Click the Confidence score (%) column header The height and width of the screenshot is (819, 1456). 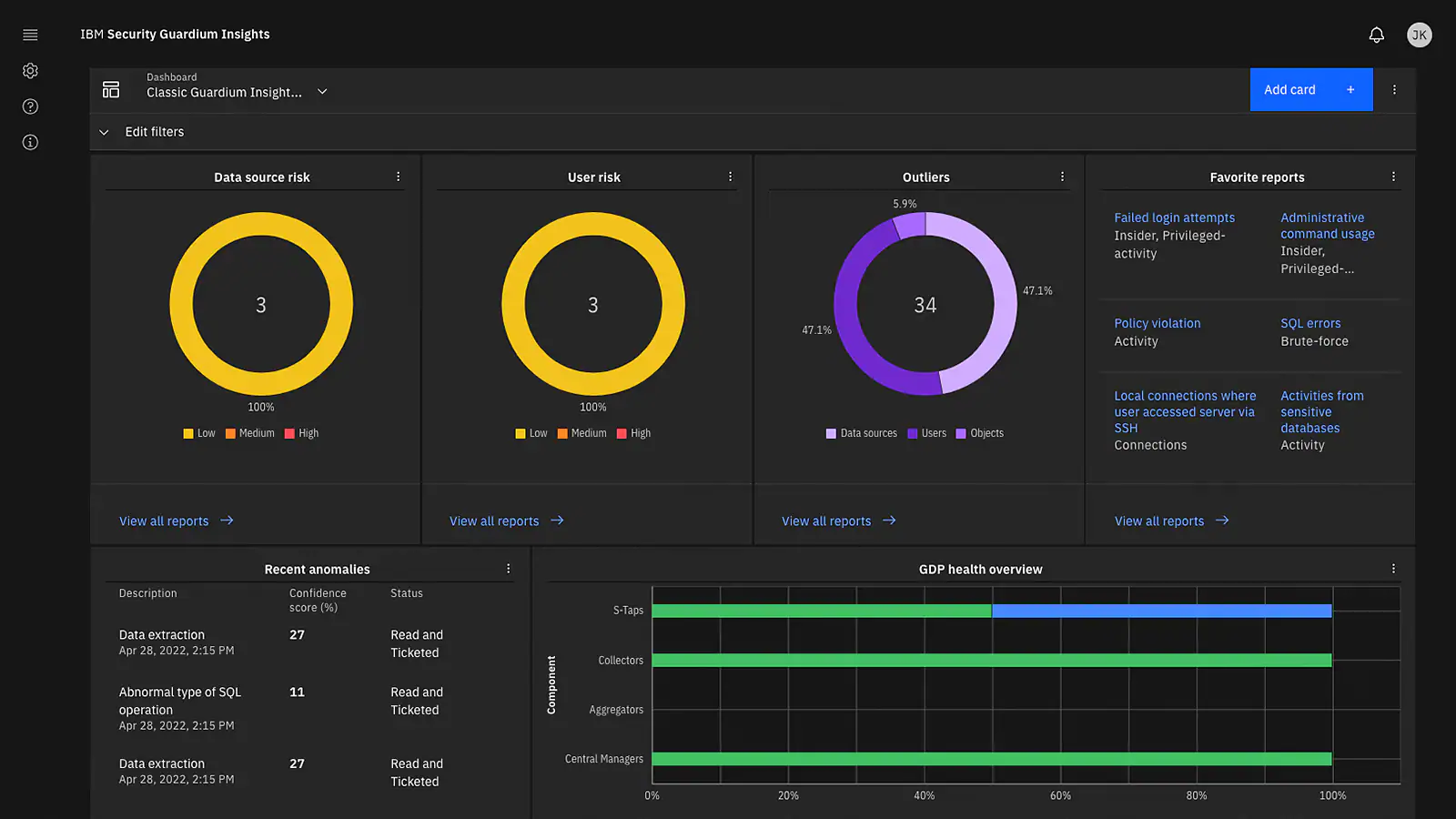coord(318,601)
